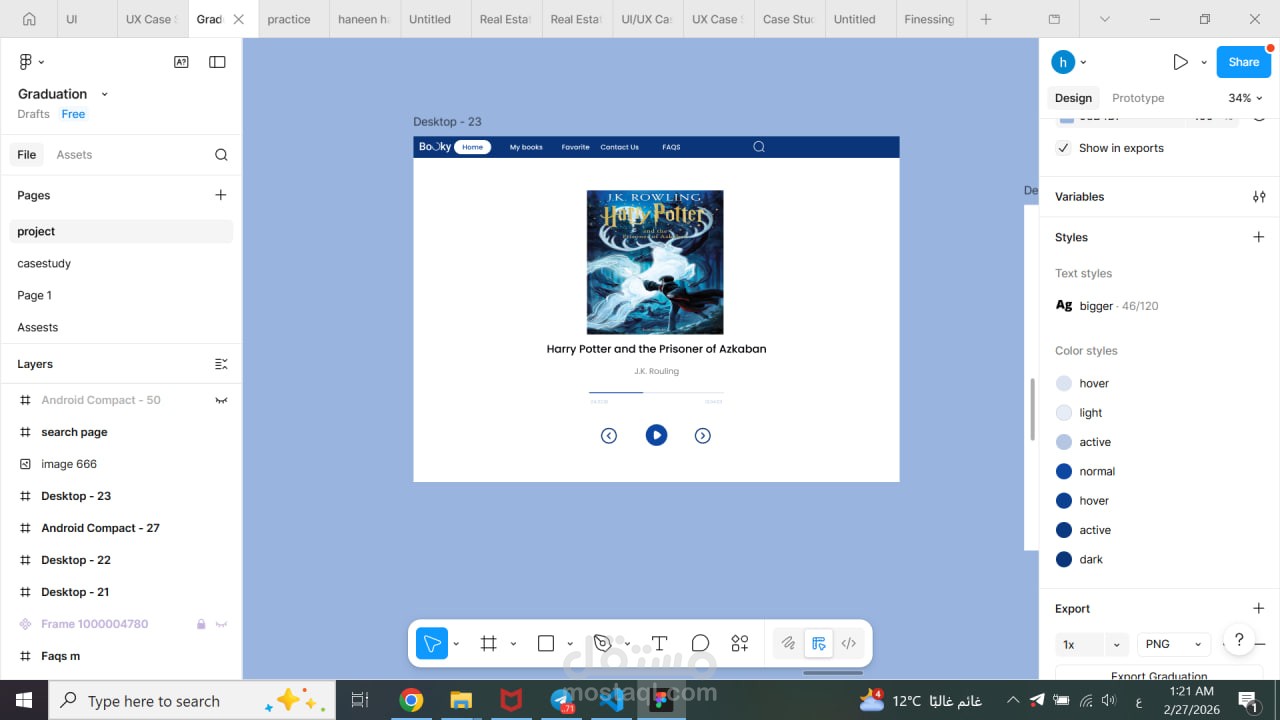Click Home in the Booky navbar

click(473, 147)
